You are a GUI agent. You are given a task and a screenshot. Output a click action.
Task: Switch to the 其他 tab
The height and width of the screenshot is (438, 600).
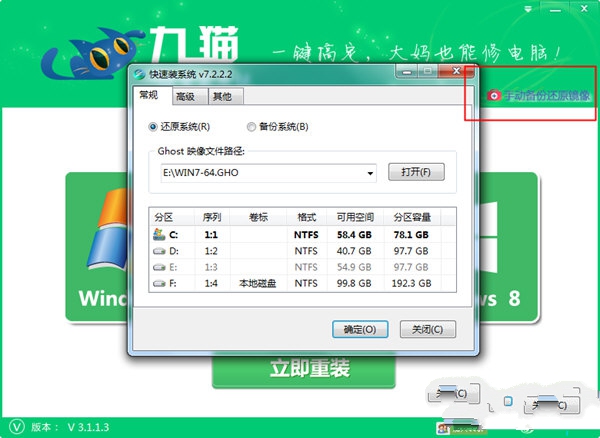click(x=223, y=97)
